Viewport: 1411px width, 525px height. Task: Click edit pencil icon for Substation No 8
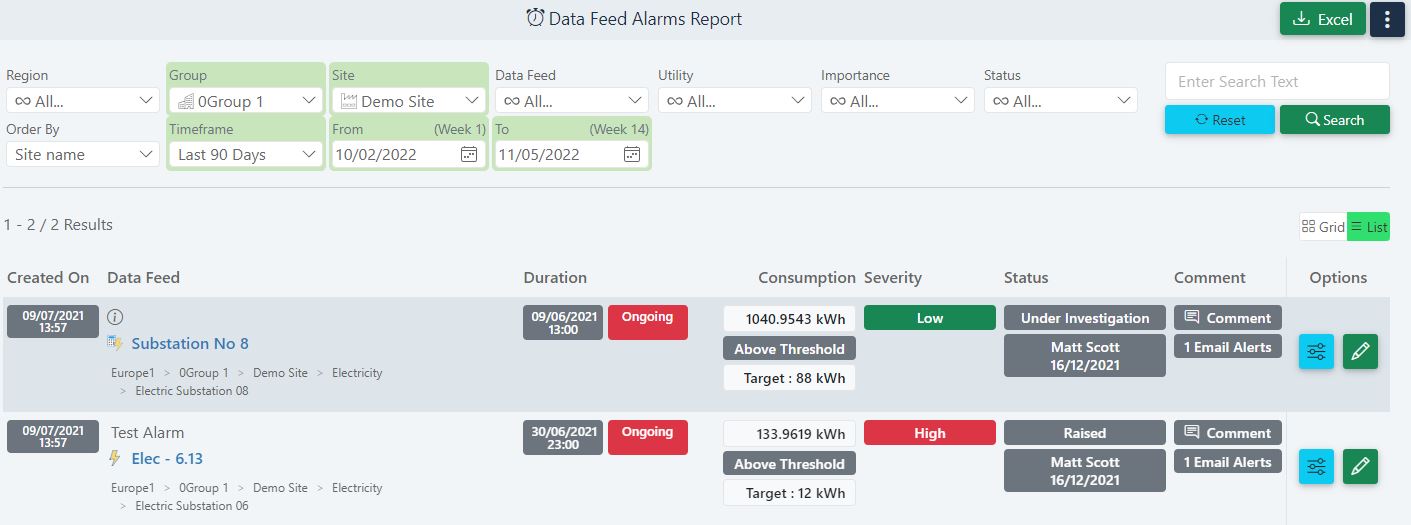tap(1360, 351)
